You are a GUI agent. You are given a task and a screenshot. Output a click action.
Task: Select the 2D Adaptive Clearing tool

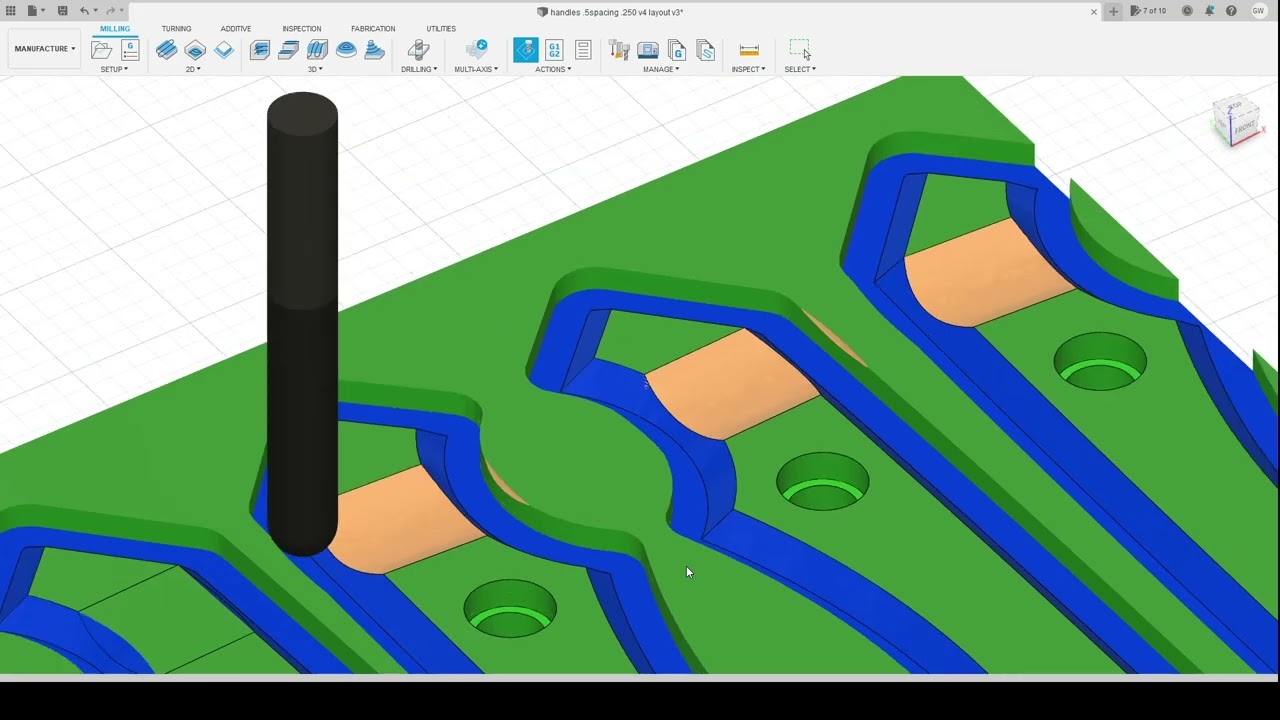(x=166, y=50)
